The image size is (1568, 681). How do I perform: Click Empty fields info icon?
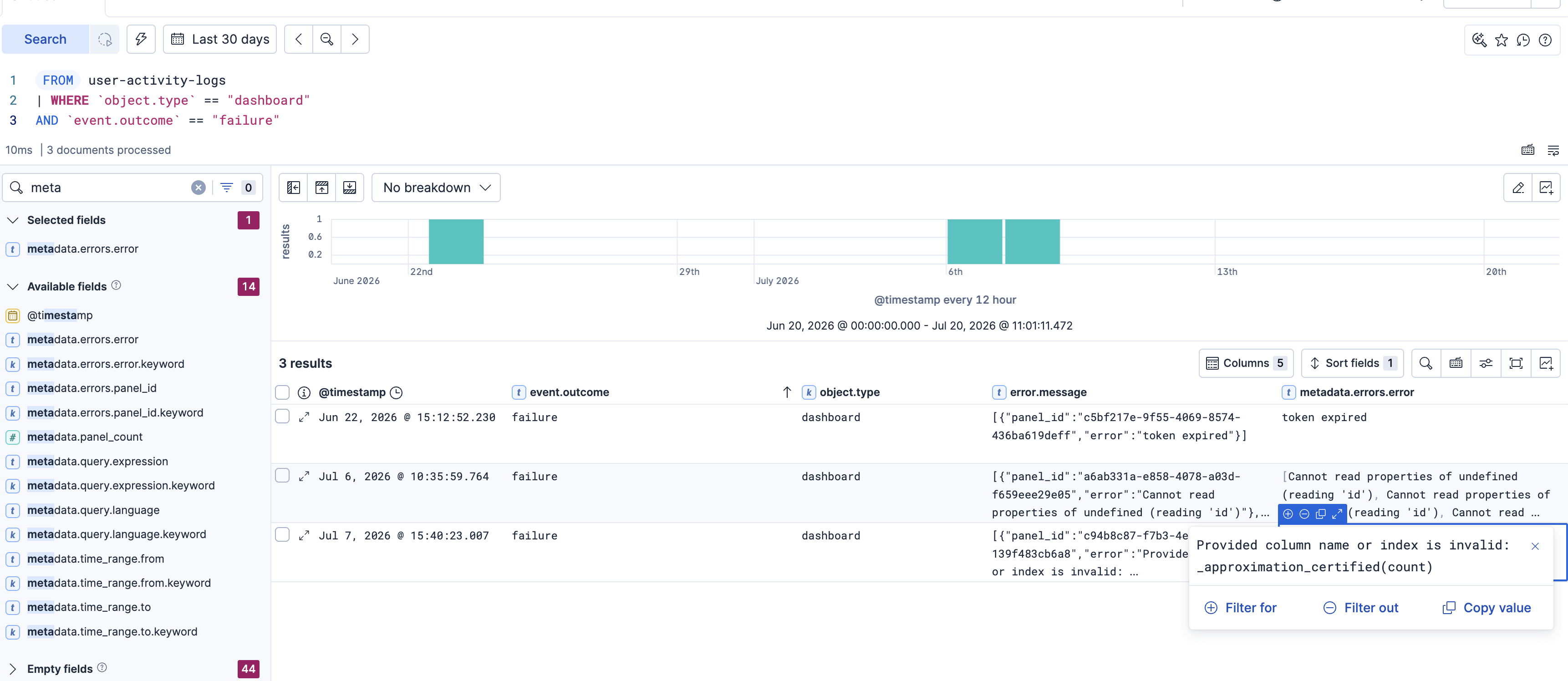tap(102, 668)
